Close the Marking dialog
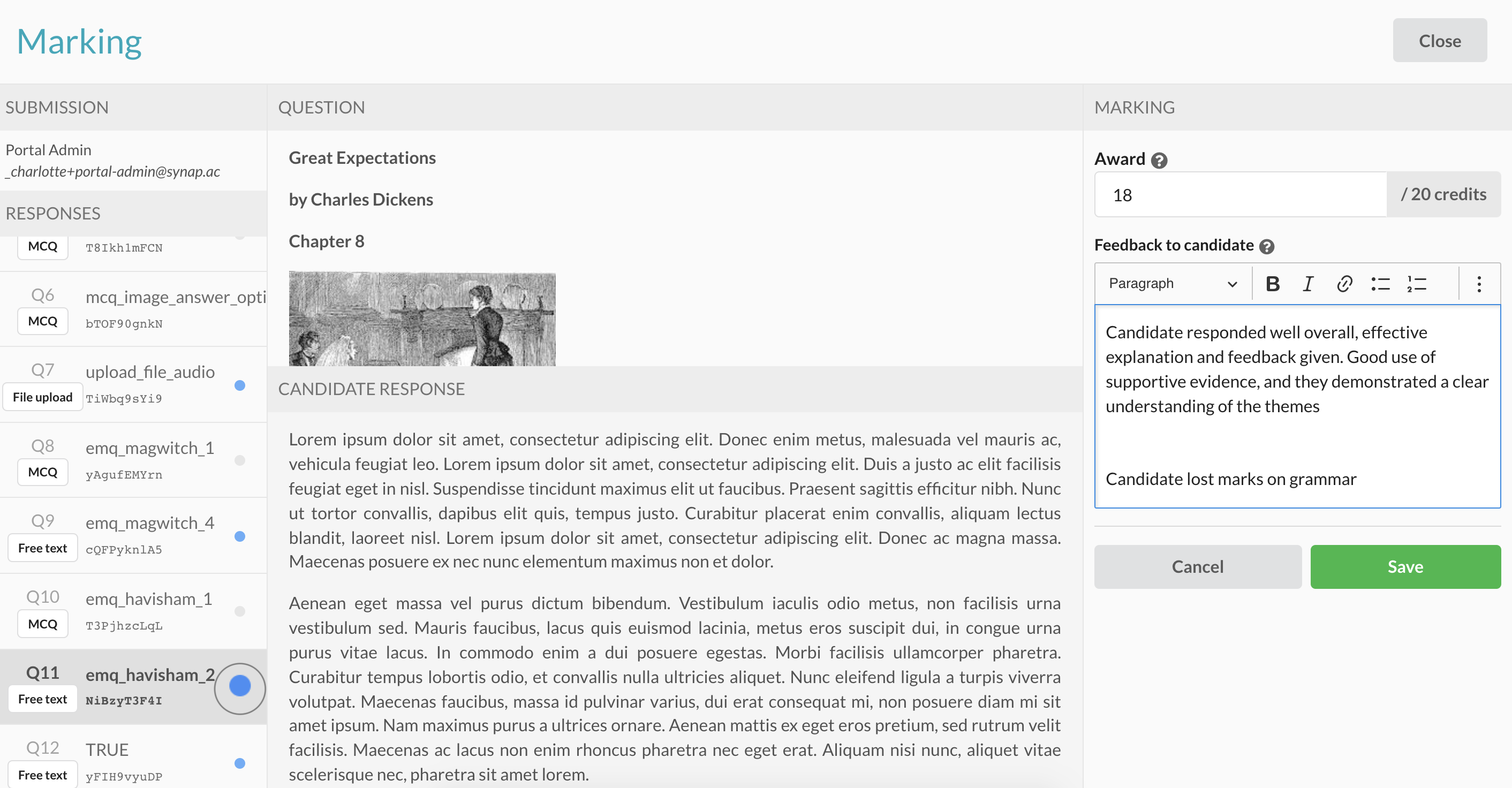Image resolution: width=1512 pixels, height=788 pixels. (x=1439, y=41)
